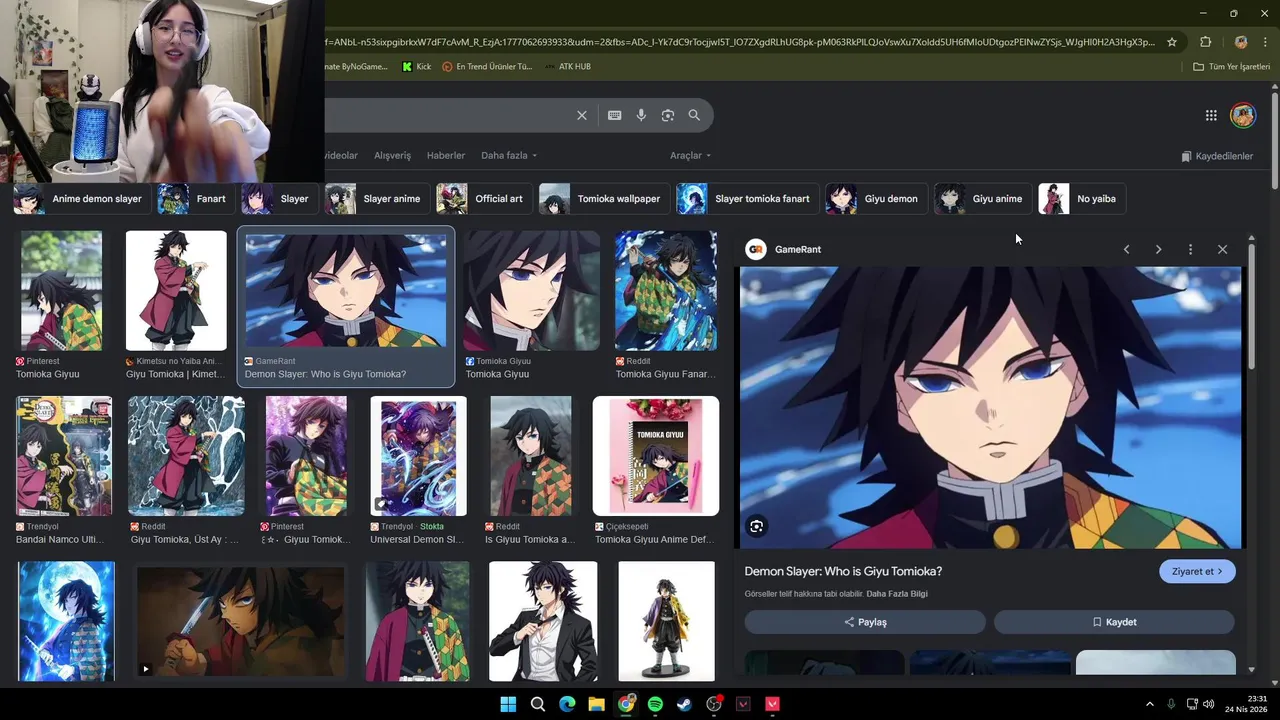Open the Çiçeksepeti notebook thumbnail
The width and height of the screenshot is (1280, 720).
point(656,456)
